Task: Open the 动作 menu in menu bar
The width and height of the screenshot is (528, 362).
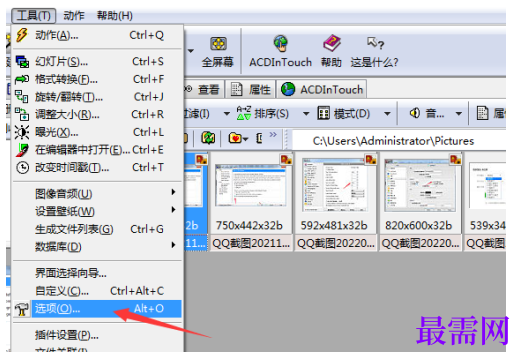Action: (x=74, y=15)
